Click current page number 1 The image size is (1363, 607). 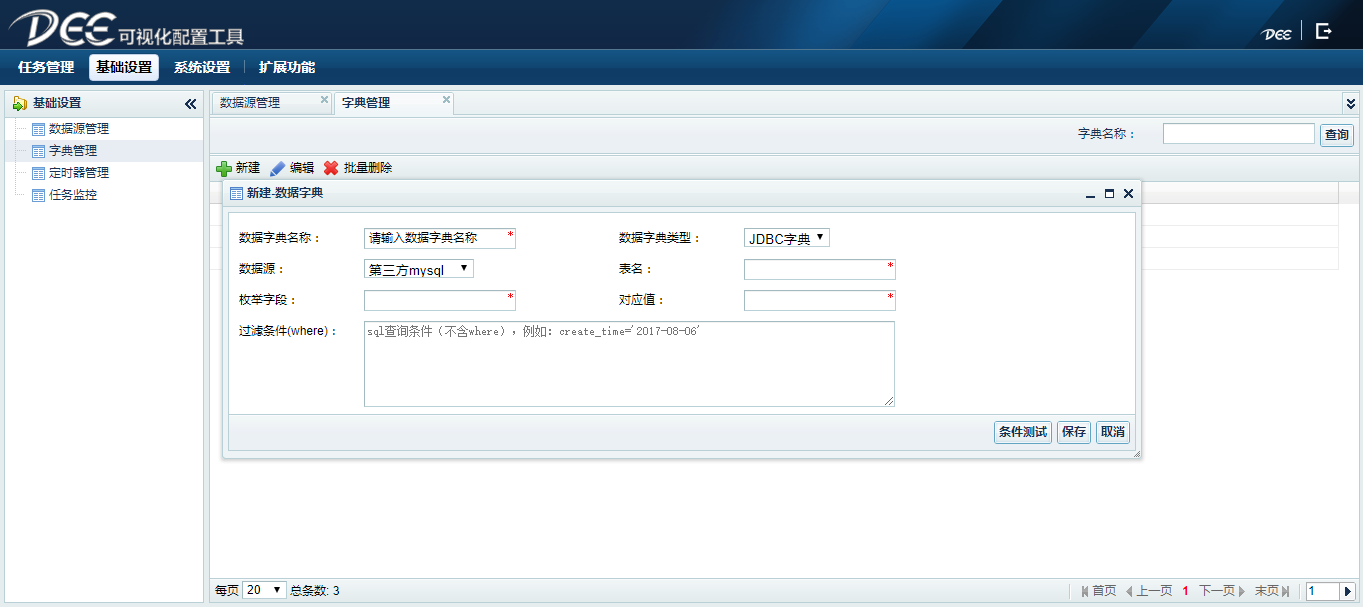click(1186, 591)
